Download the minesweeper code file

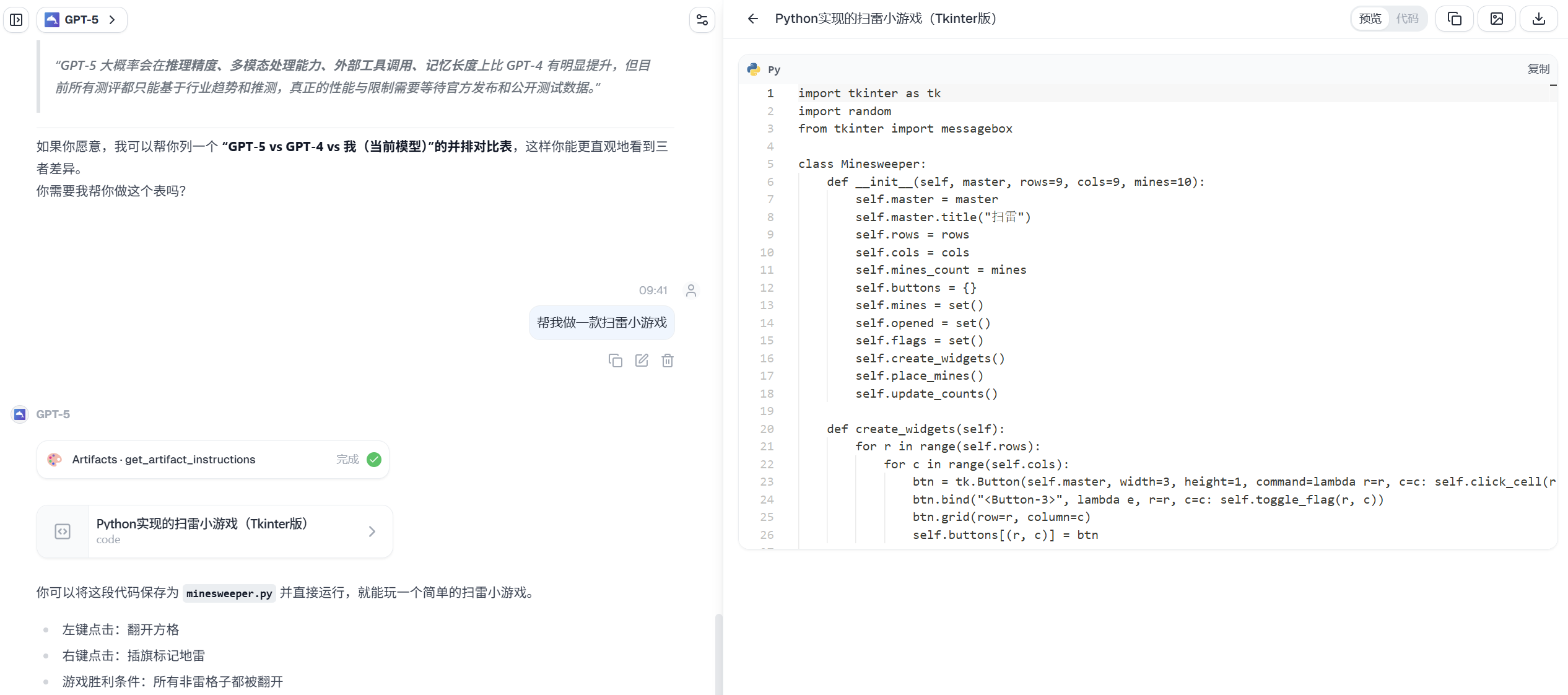tap(1539, 19)
